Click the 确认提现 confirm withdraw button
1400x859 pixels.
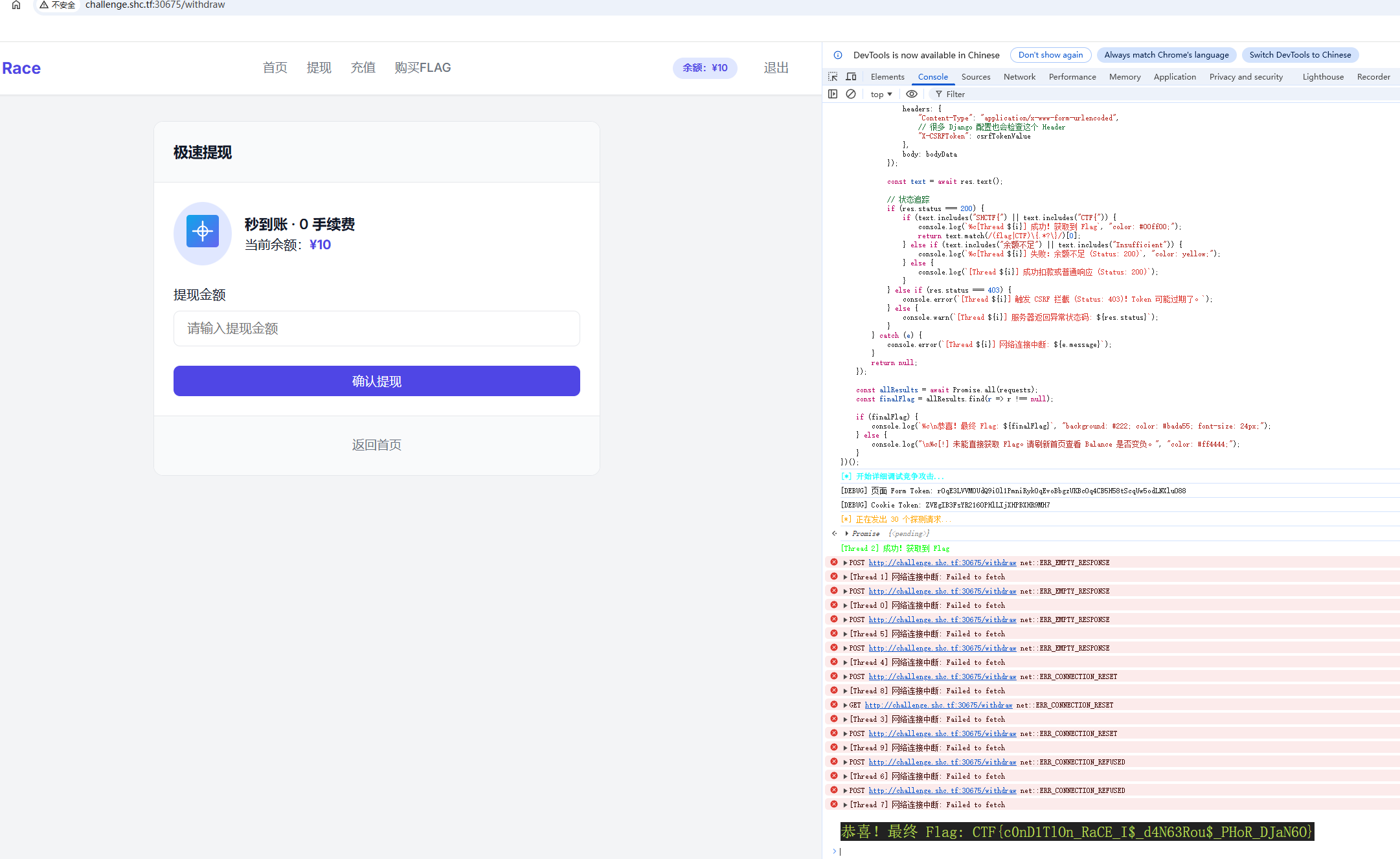(x=376, y=381)
